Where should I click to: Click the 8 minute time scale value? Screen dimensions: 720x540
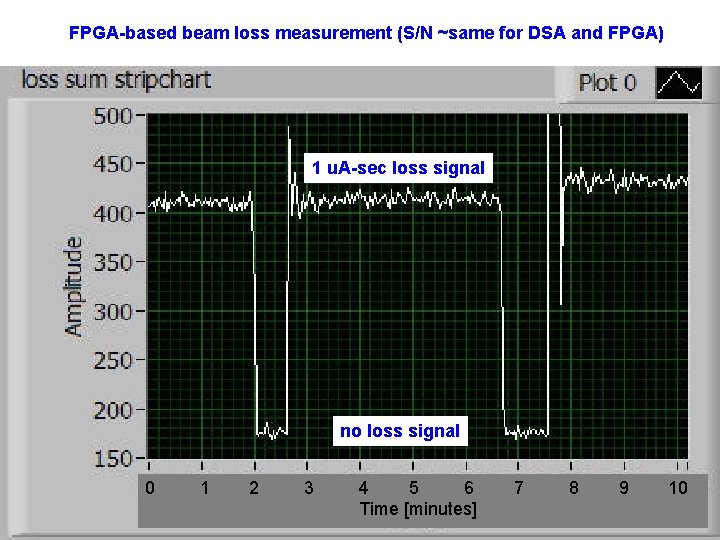[x=574, y=487]
